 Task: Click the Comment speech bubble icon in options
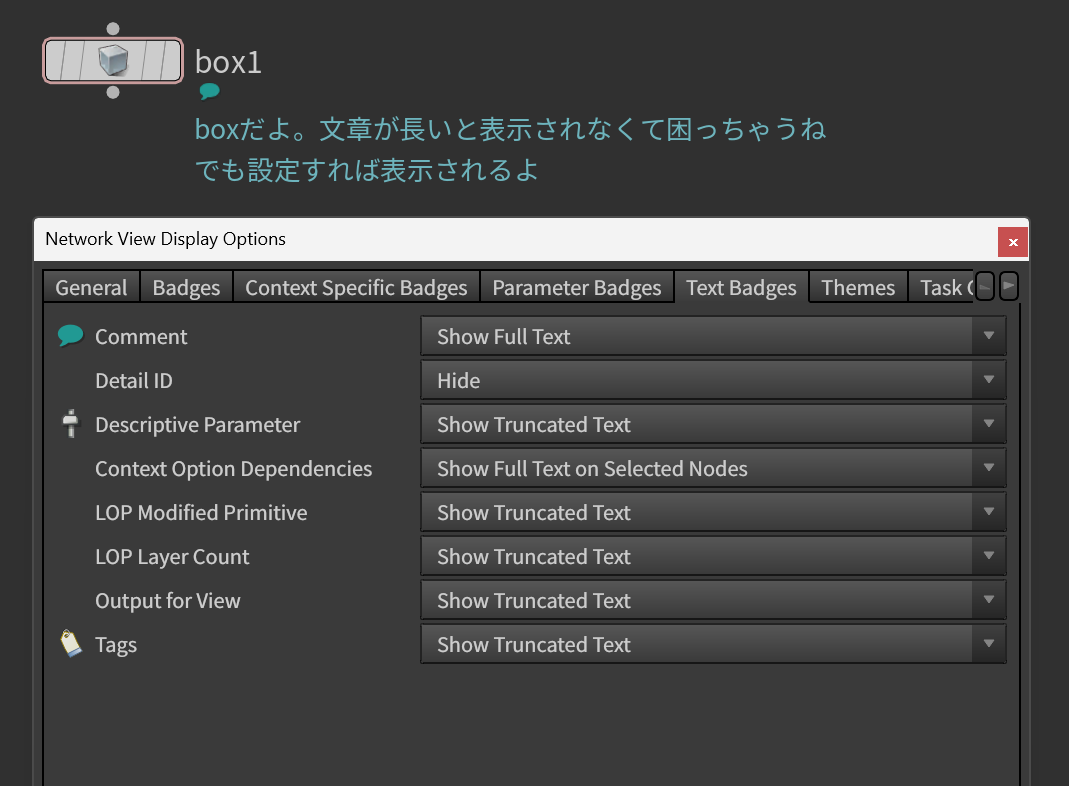point(70,336)
